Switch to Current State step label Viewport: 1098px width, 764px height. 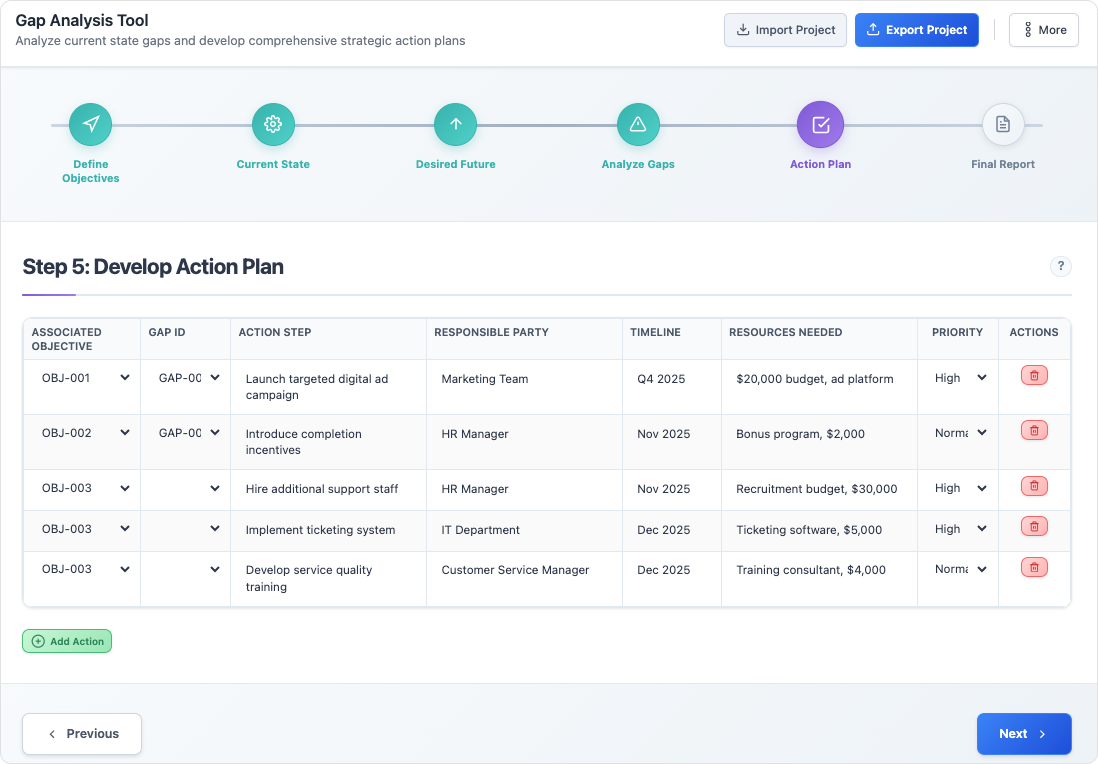pos(273,164)
